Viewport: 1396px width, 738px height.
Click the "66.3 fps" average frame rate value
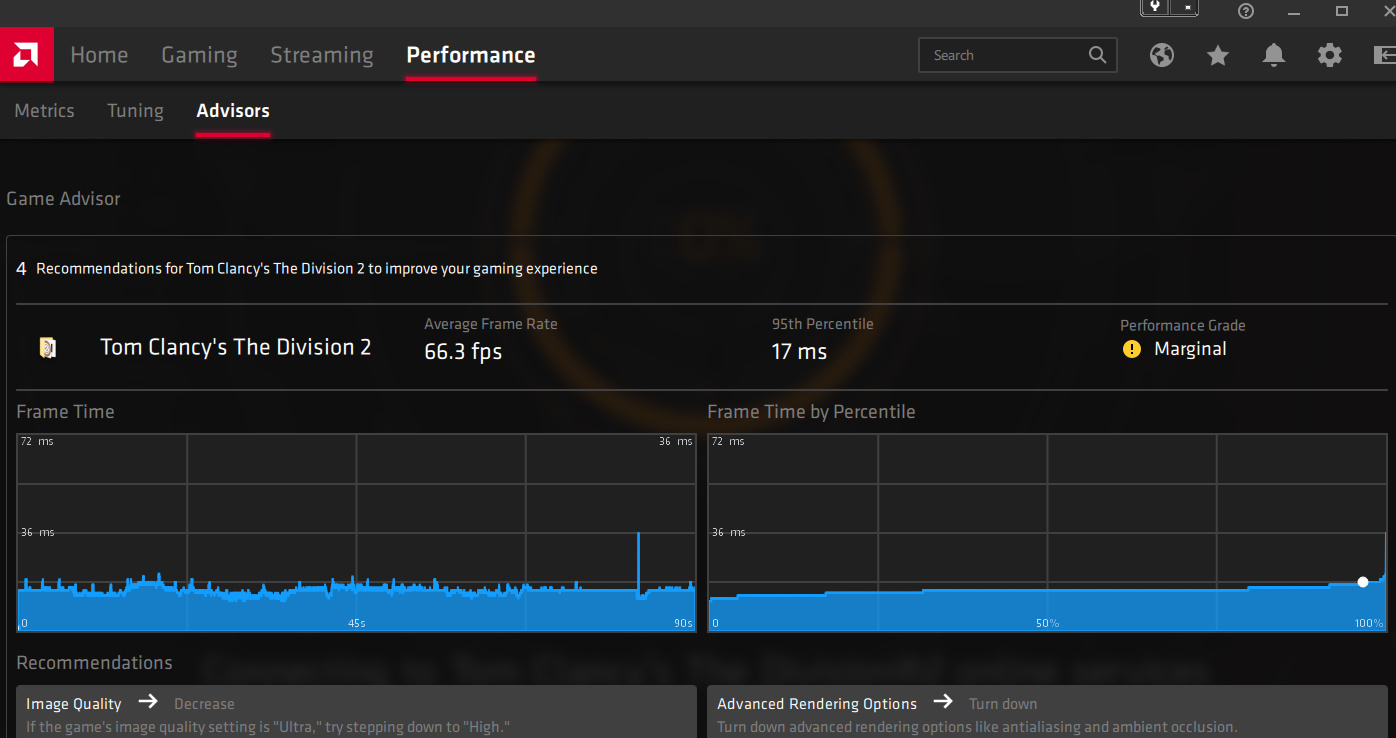463,352
